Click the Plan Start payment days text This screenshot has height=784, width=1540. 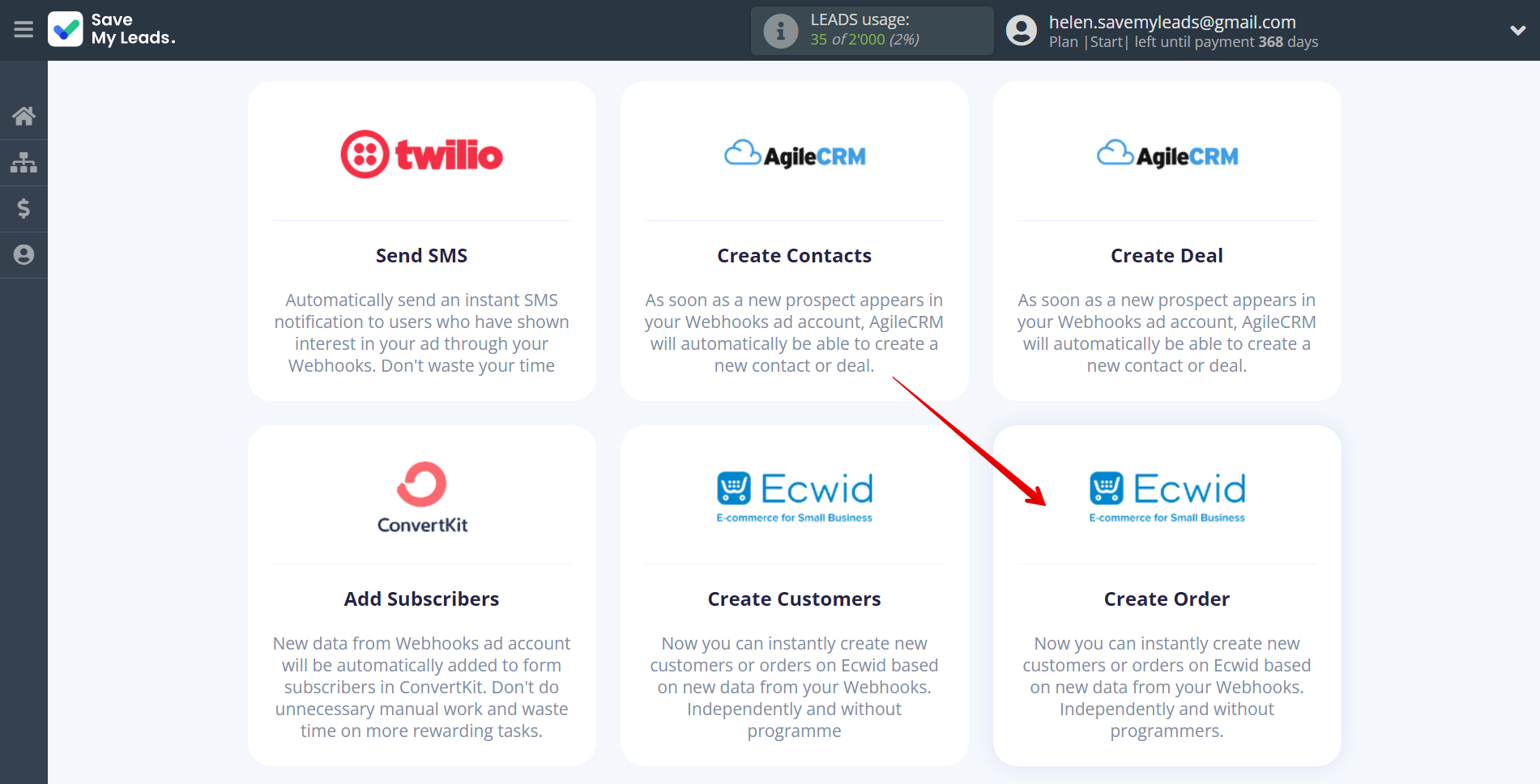(1184, 42)
